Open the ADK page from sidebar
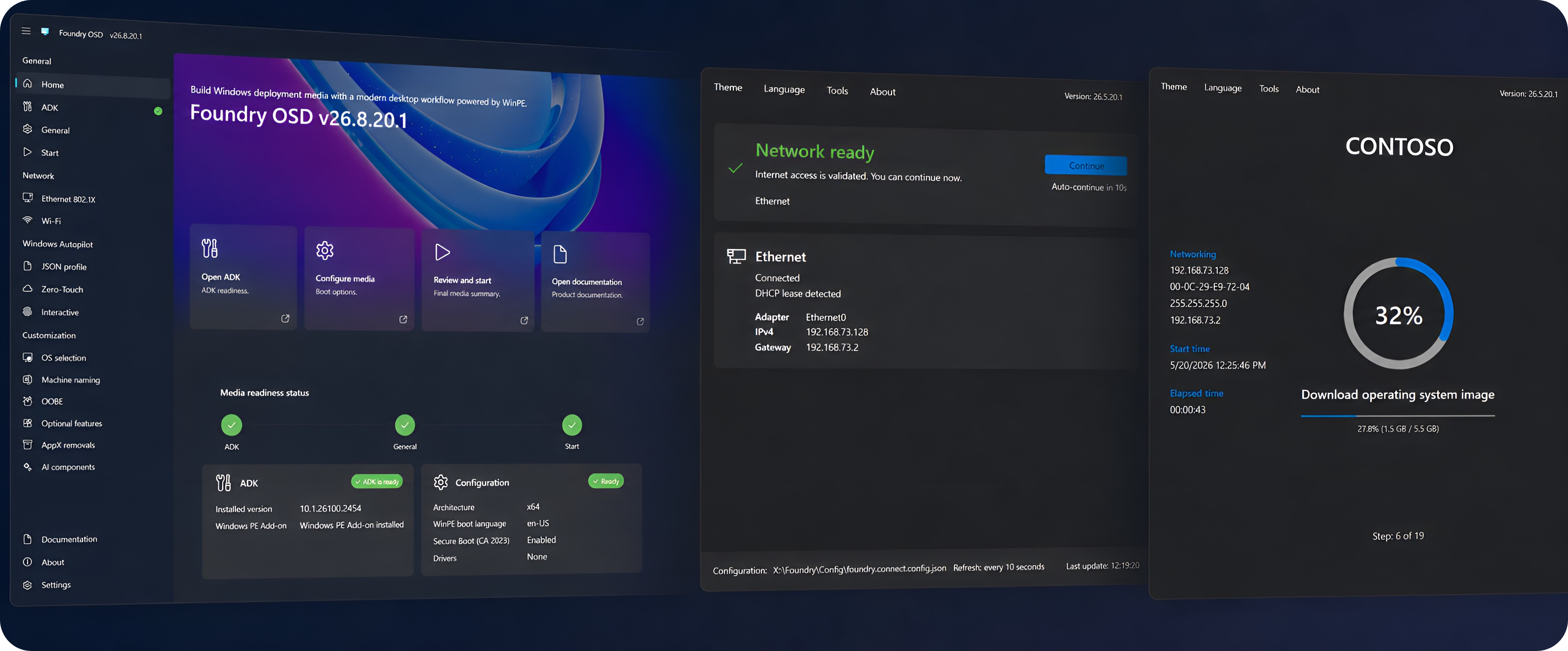Screen dimensions: 1568x651 93,108
